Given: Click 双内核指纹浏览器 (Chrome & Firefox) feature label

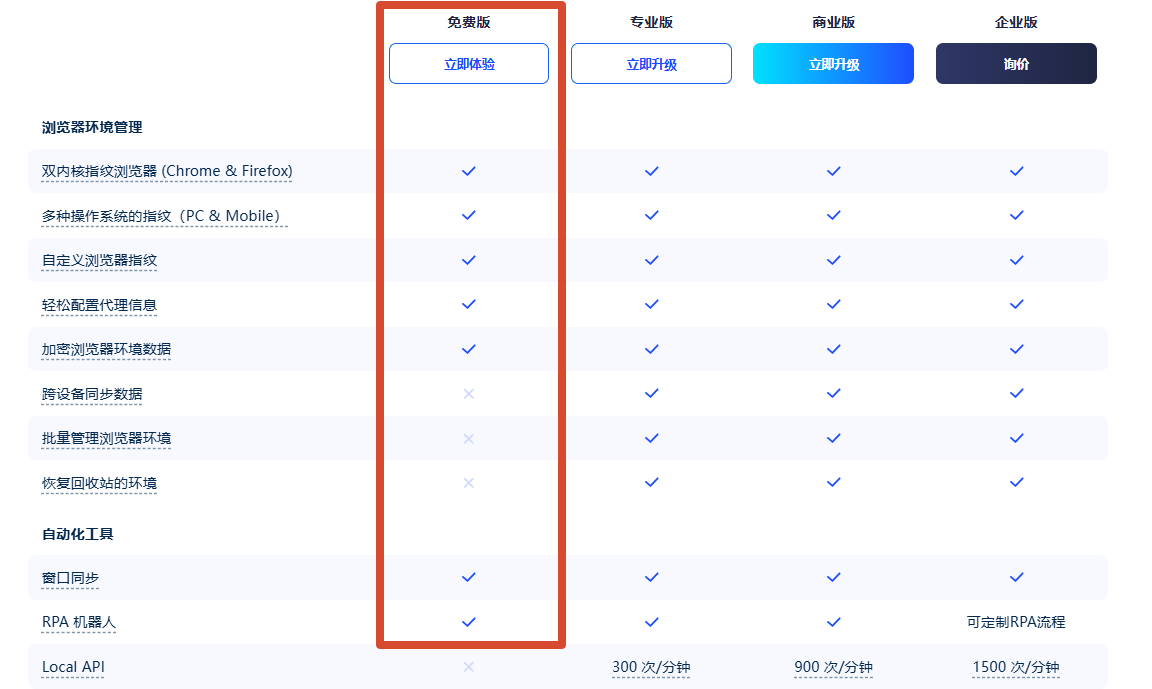Looking at the screenshot, I should [167, 171].
